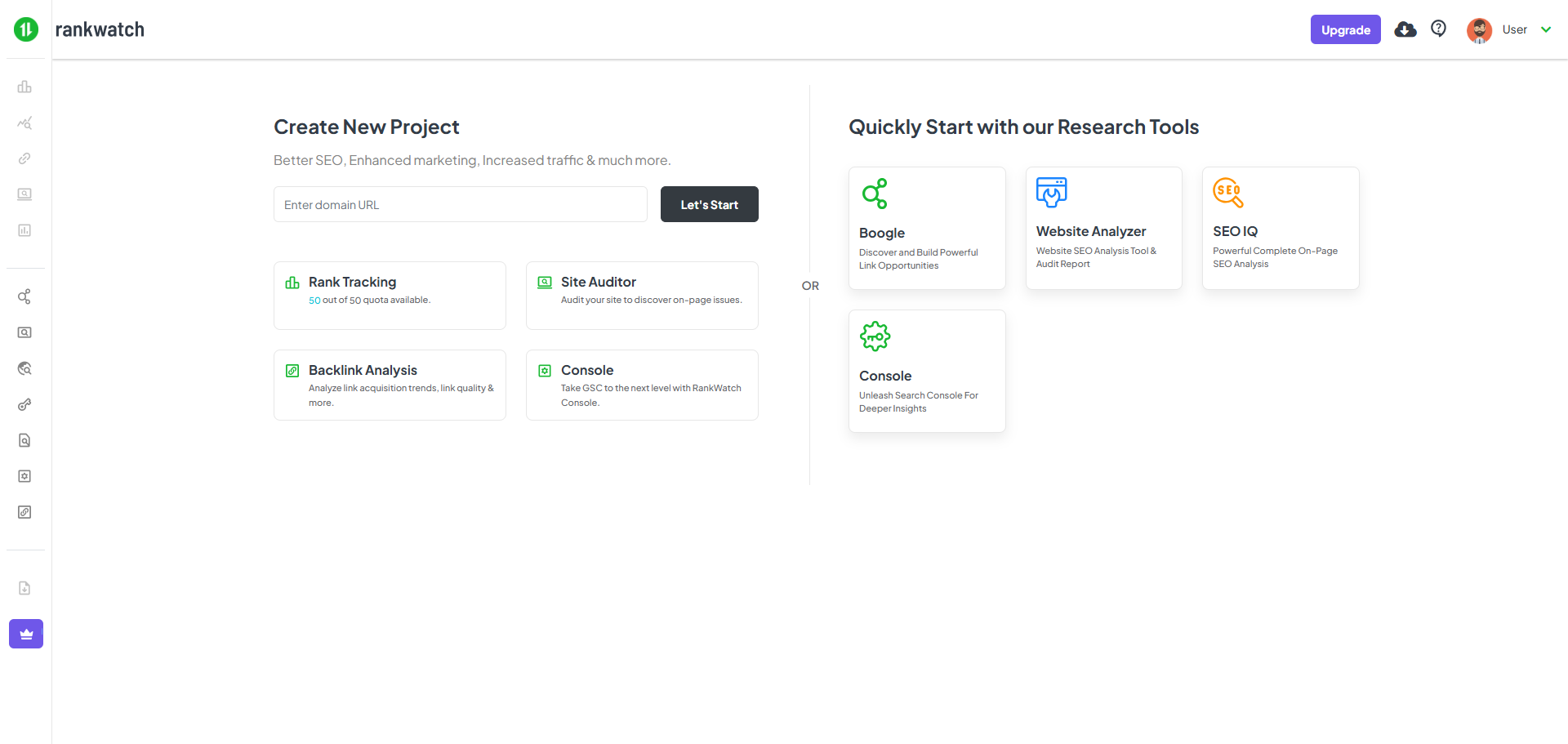Select the bar chart rank tracking sidebar icon
Viewport: 1568px width, 744px height.
tap(24, 87)
